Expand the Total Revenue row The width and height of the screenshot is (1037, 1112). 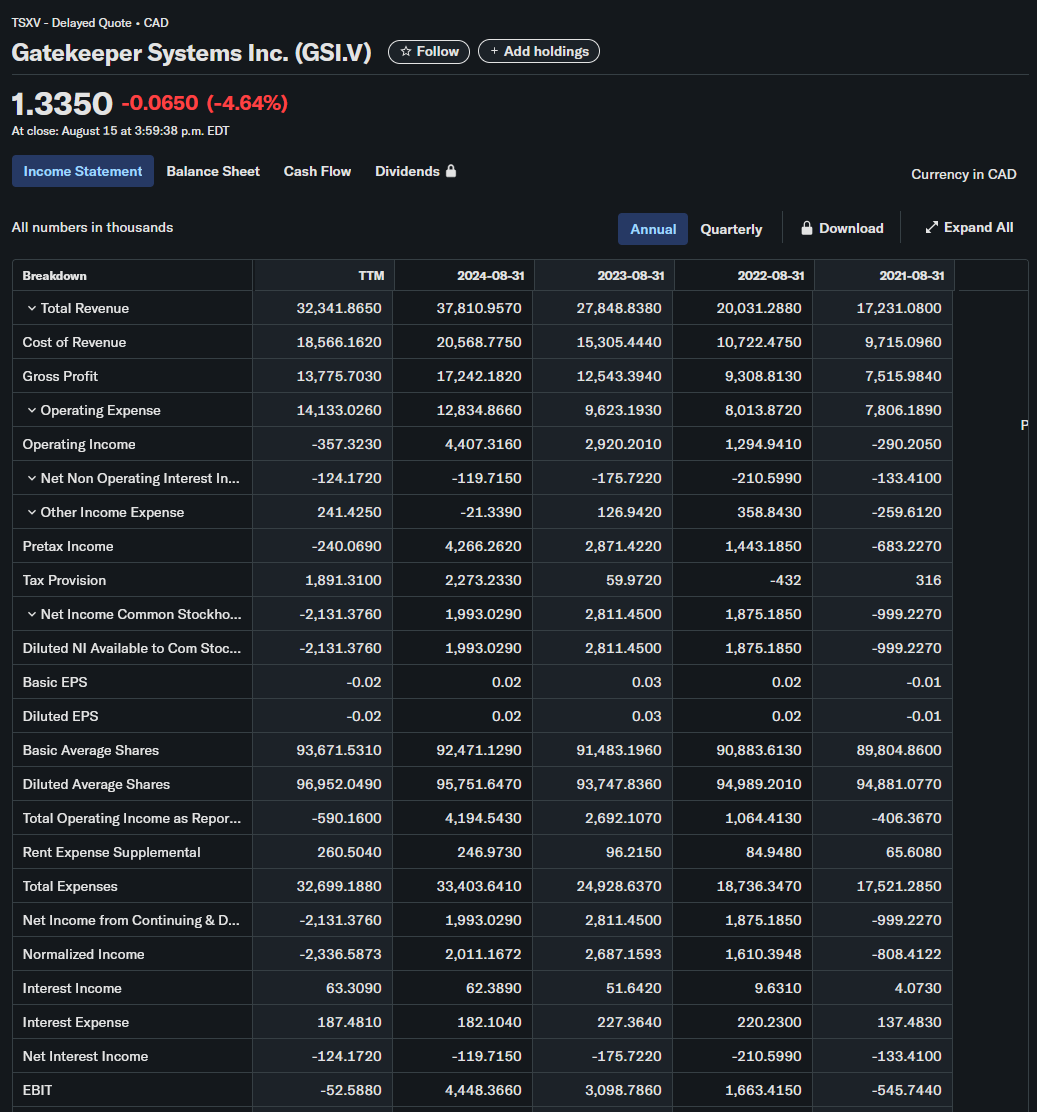coord(32,309)
